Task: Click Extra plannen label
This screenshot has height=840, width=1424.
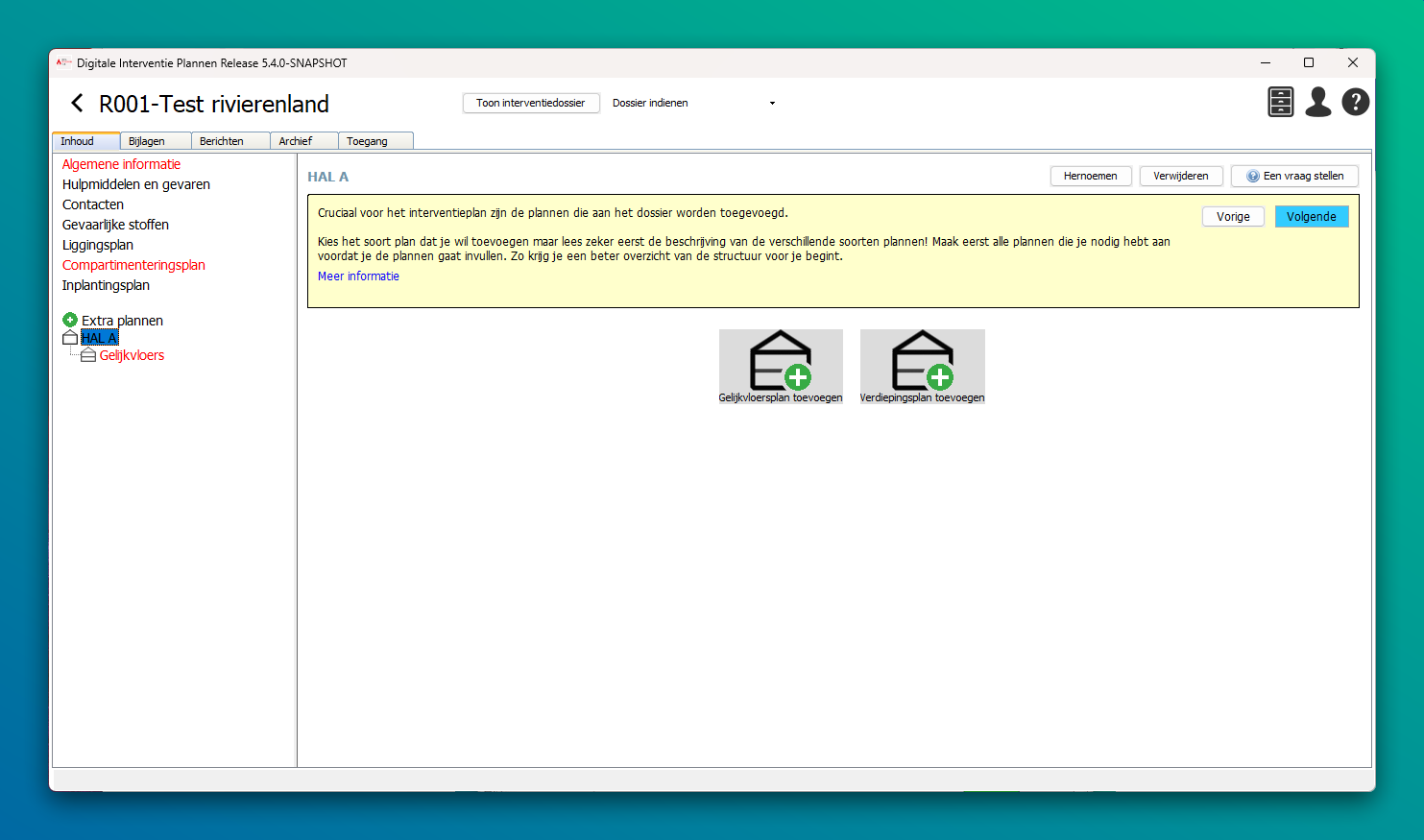Action: click(x=122, y=321)
